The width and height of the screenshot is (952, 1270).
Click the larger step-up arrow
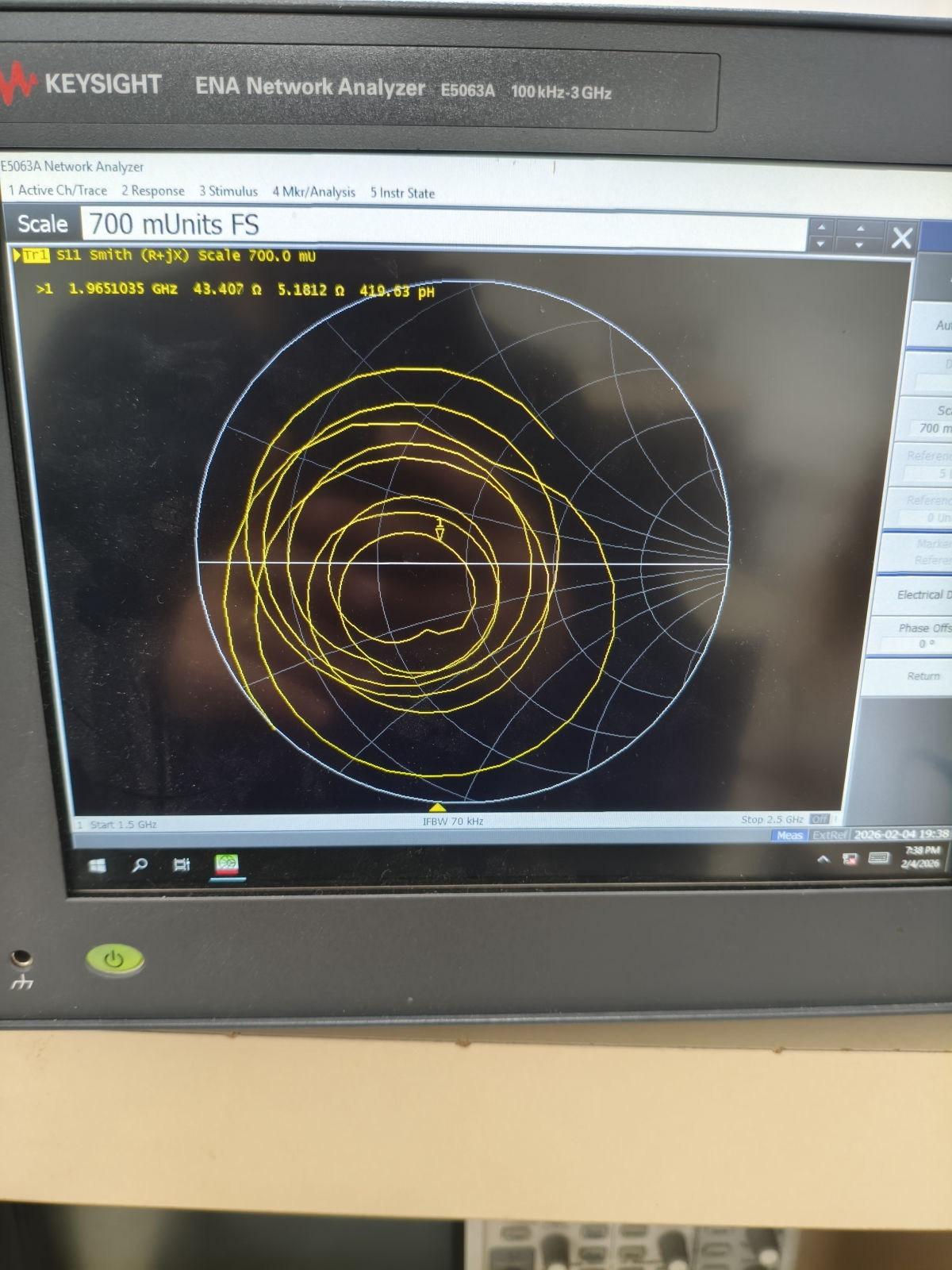(x=860, y=229)
